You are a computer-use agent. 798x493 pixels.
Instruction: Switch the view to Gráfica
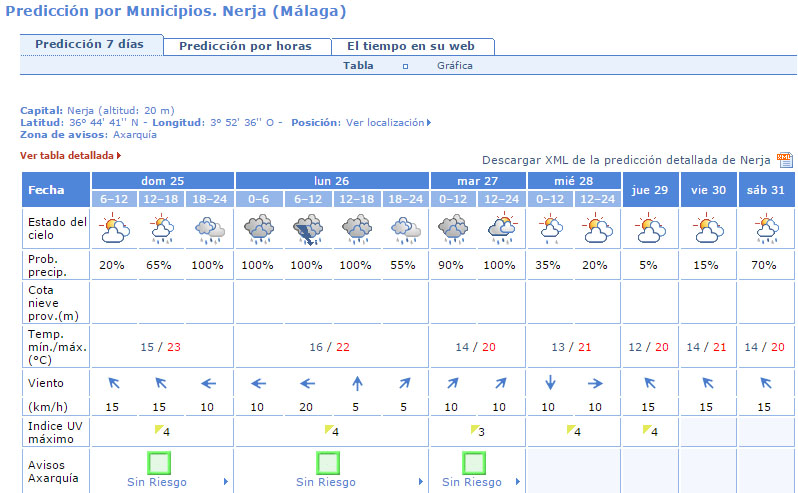[x=454, y=66]
